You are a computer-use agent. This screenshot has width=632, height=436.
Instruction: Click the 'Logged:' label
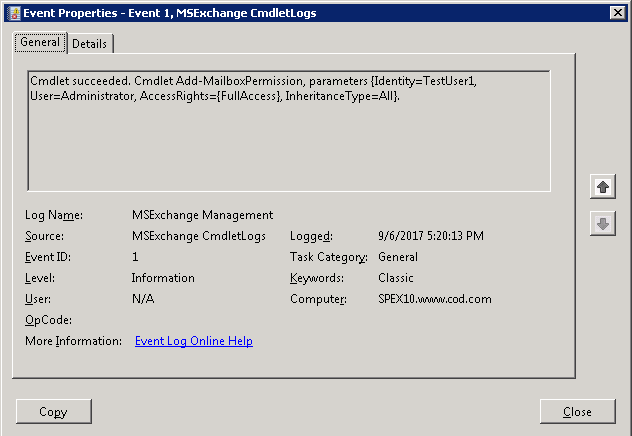(x=311, y=236)
